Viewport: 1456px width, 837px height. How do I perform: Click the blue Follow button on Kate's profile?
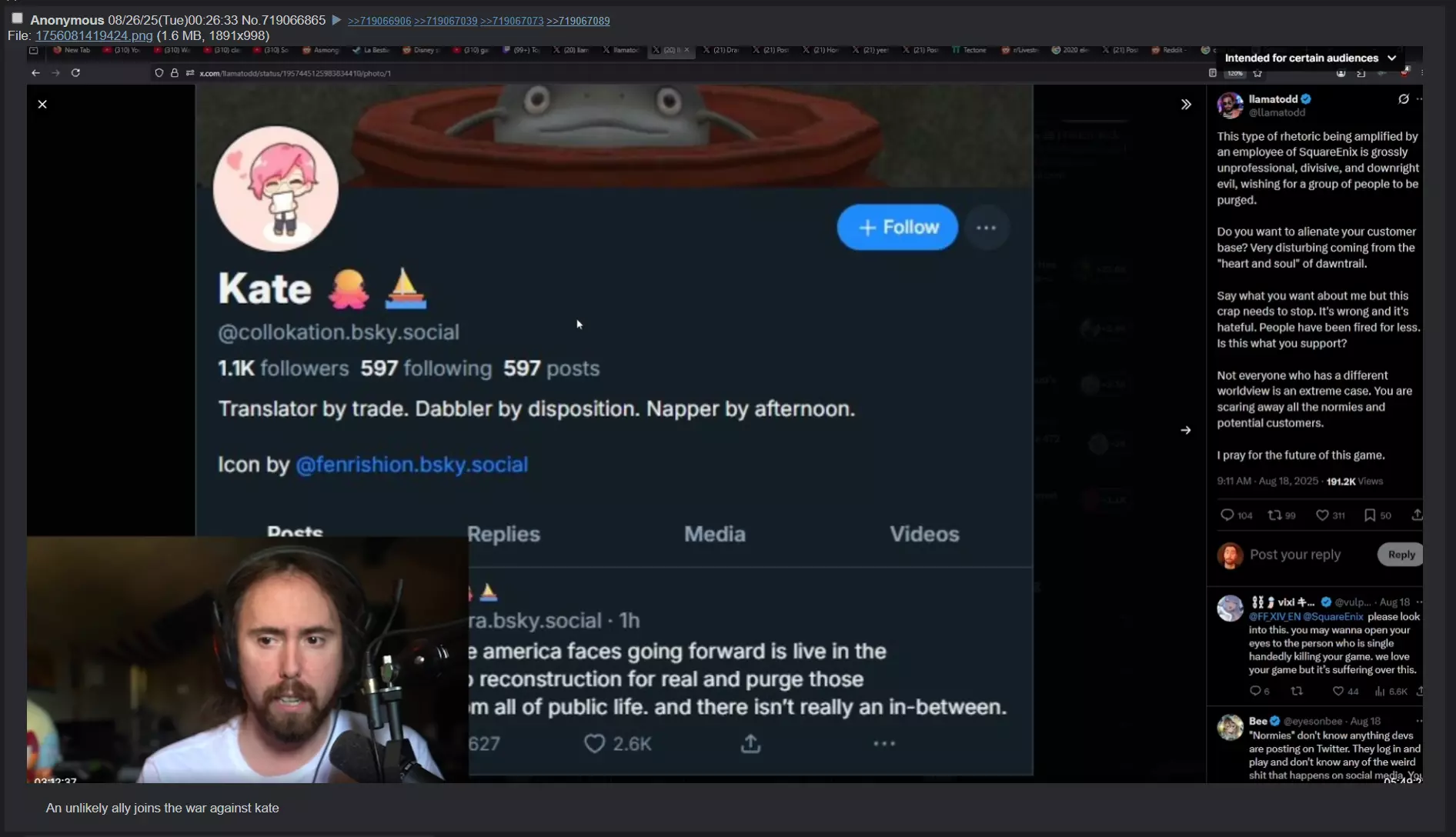pos(897,227)
